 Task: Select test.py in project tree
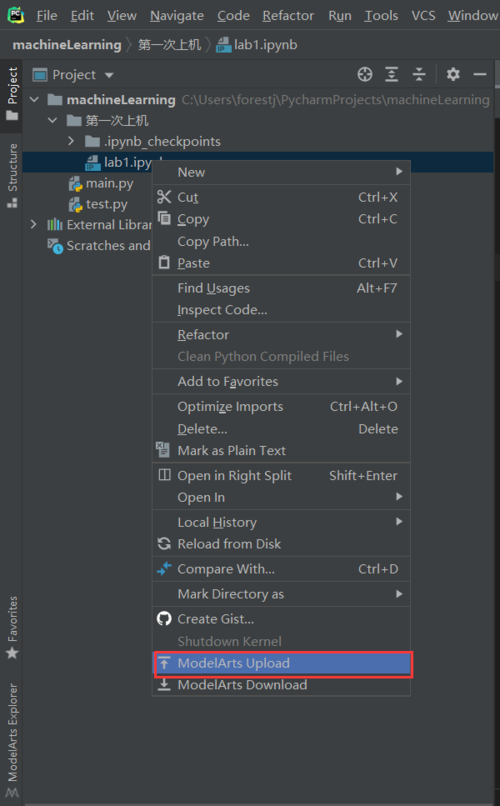106,205
